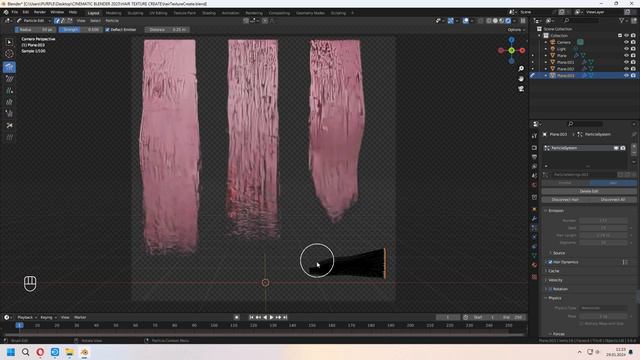
Task: Collapse the Emission panel
Action: pyautogui.click(x=556, y=211)
